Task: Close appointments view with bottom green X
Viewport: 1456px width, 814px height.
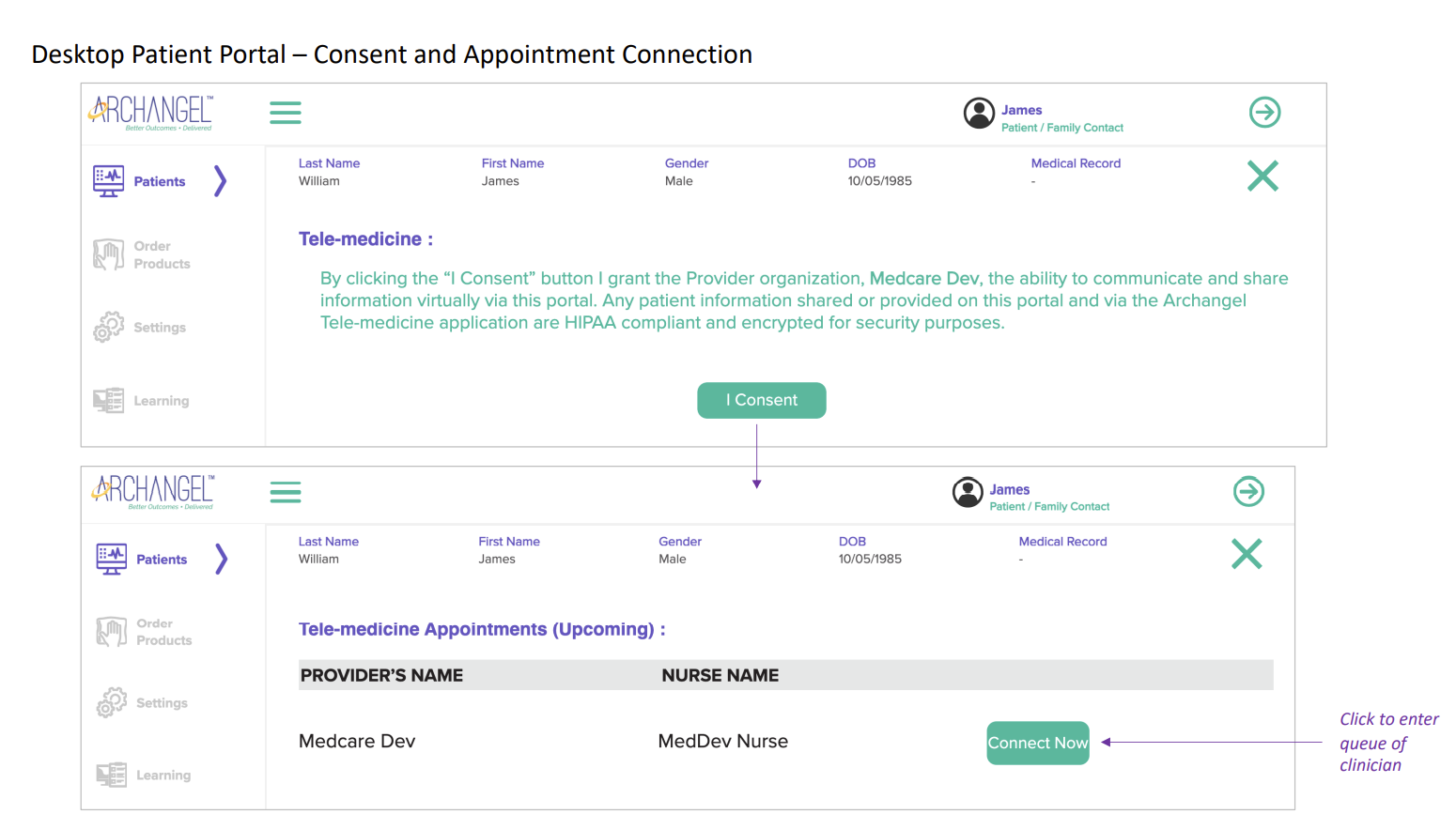Action: 1247,554
